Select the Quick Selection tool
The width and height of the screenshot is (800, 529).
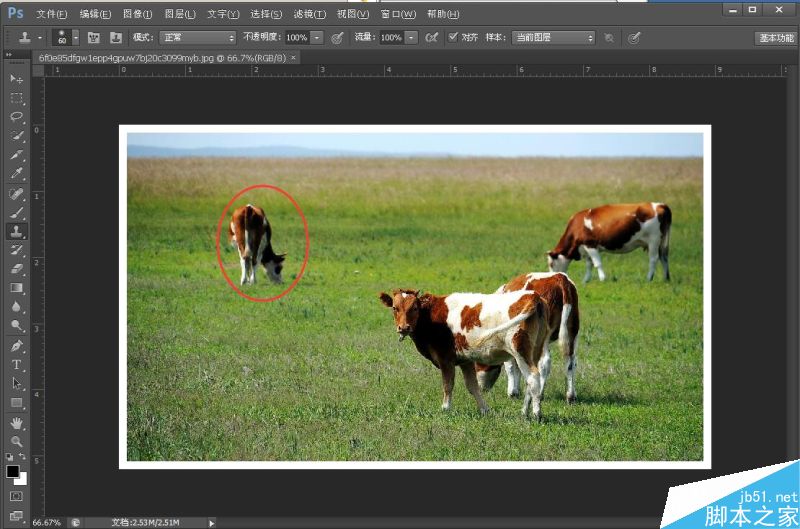point(16,136)
